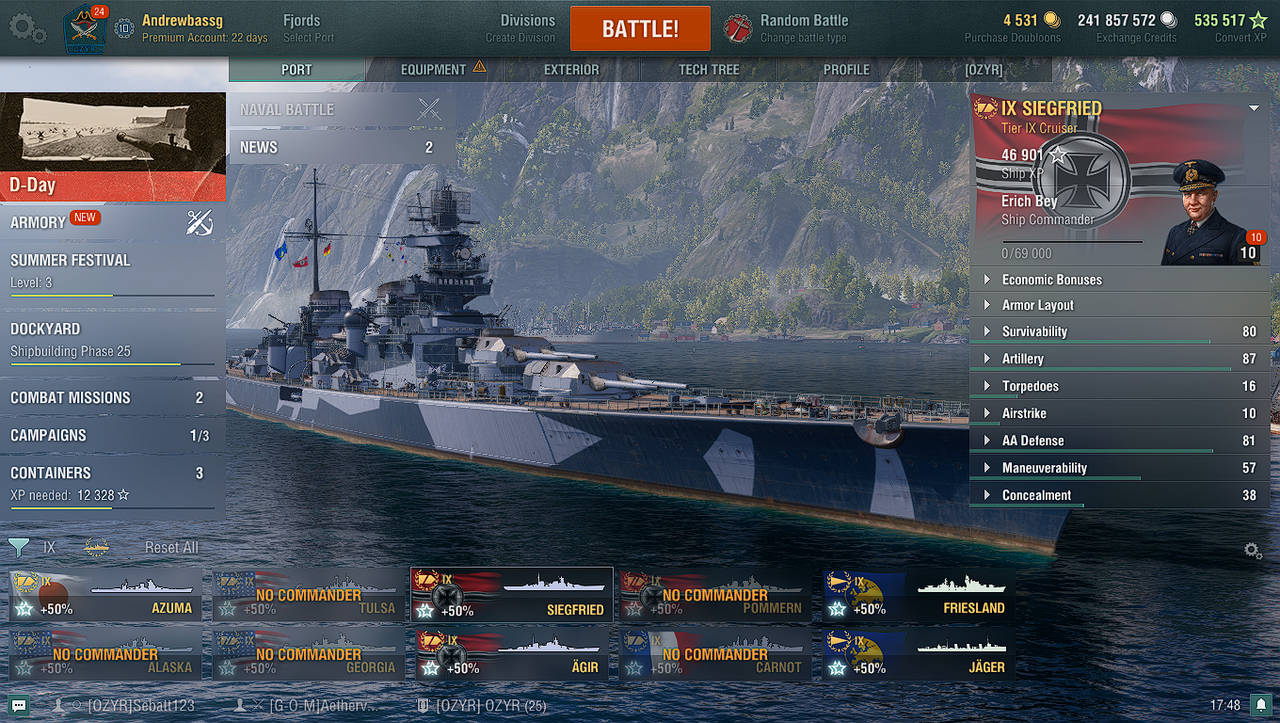
Task: Click the Containers XP star icon
Action: (123, 496)
